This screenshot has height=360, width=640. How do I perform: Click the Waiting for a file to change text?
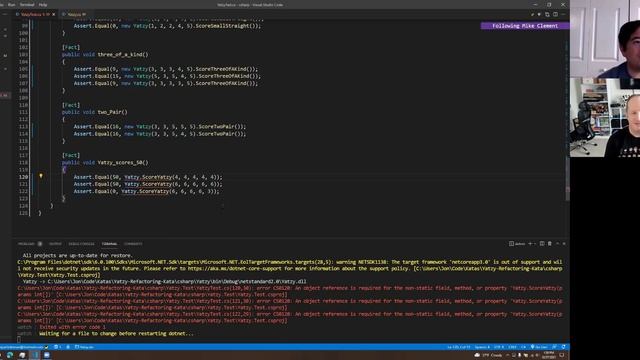pyautogui.click(x=116, y=333)
